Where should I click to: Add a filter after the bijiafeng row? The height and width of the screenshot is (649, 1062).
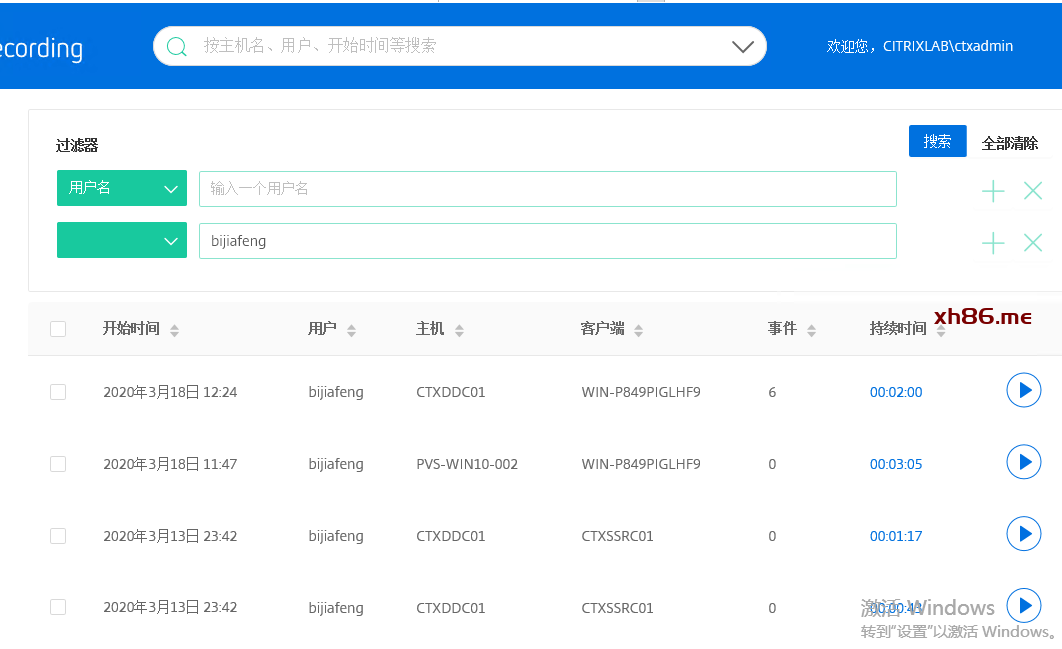tap(992, 242)
